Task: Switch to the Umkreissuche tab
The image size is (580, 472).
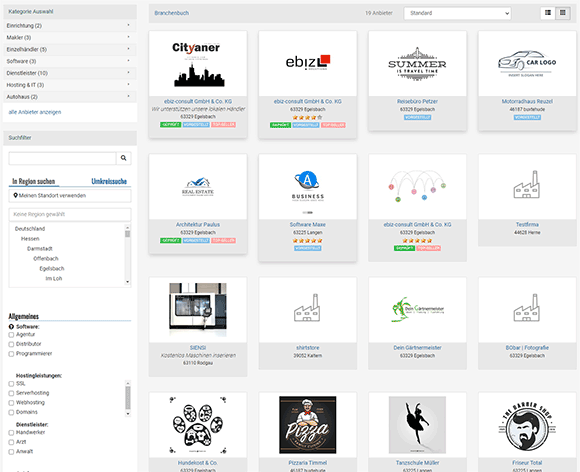Action: point(109,181)
